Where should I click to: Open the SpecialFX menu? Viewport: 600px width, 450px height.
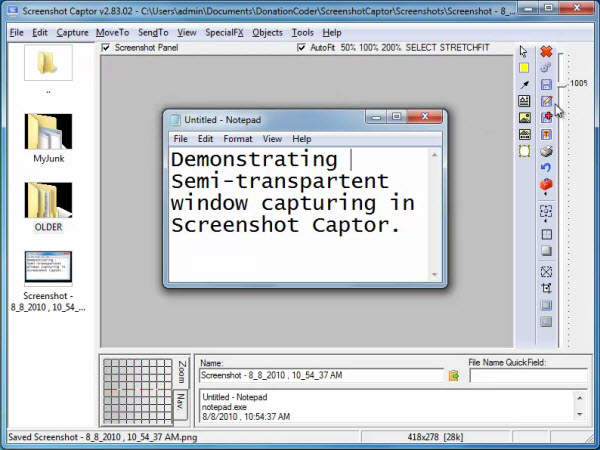(x=224, y=33)
